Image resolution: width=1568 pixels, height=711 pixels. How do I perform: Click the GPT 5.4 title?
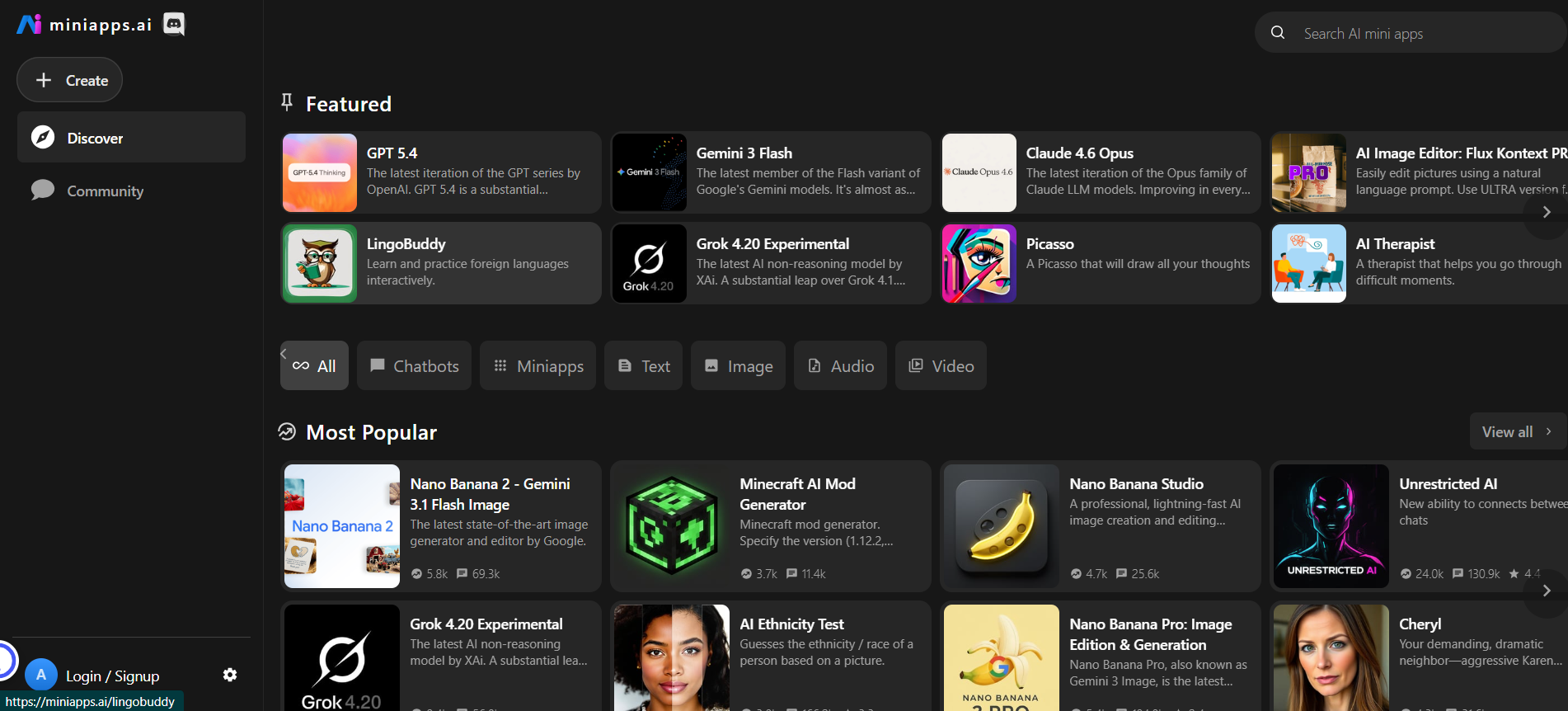(x=392, y=153)
